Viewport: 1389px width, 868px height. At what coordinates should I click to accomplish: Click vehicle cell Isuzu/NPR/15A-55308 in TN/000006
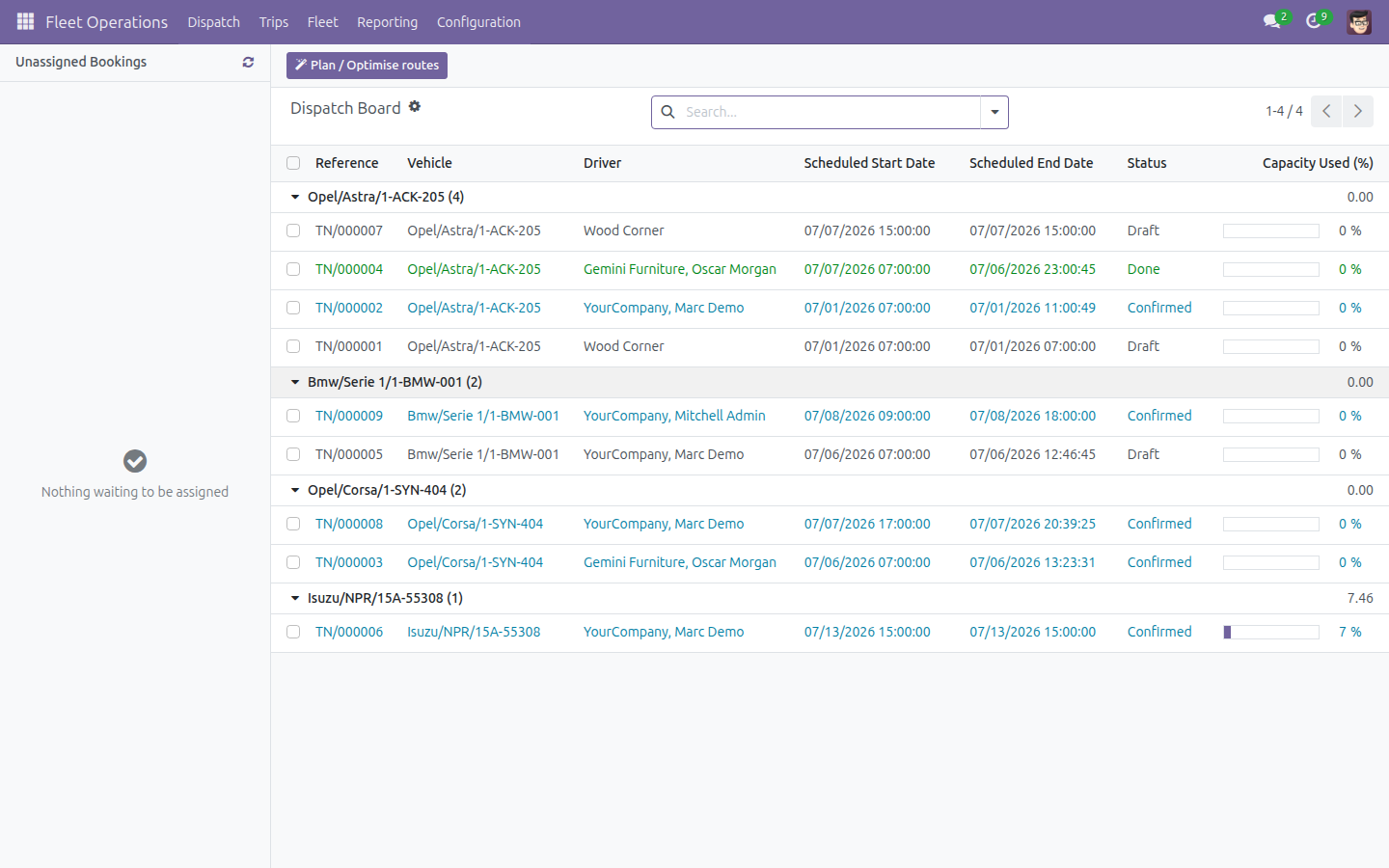tap(474, 632)
